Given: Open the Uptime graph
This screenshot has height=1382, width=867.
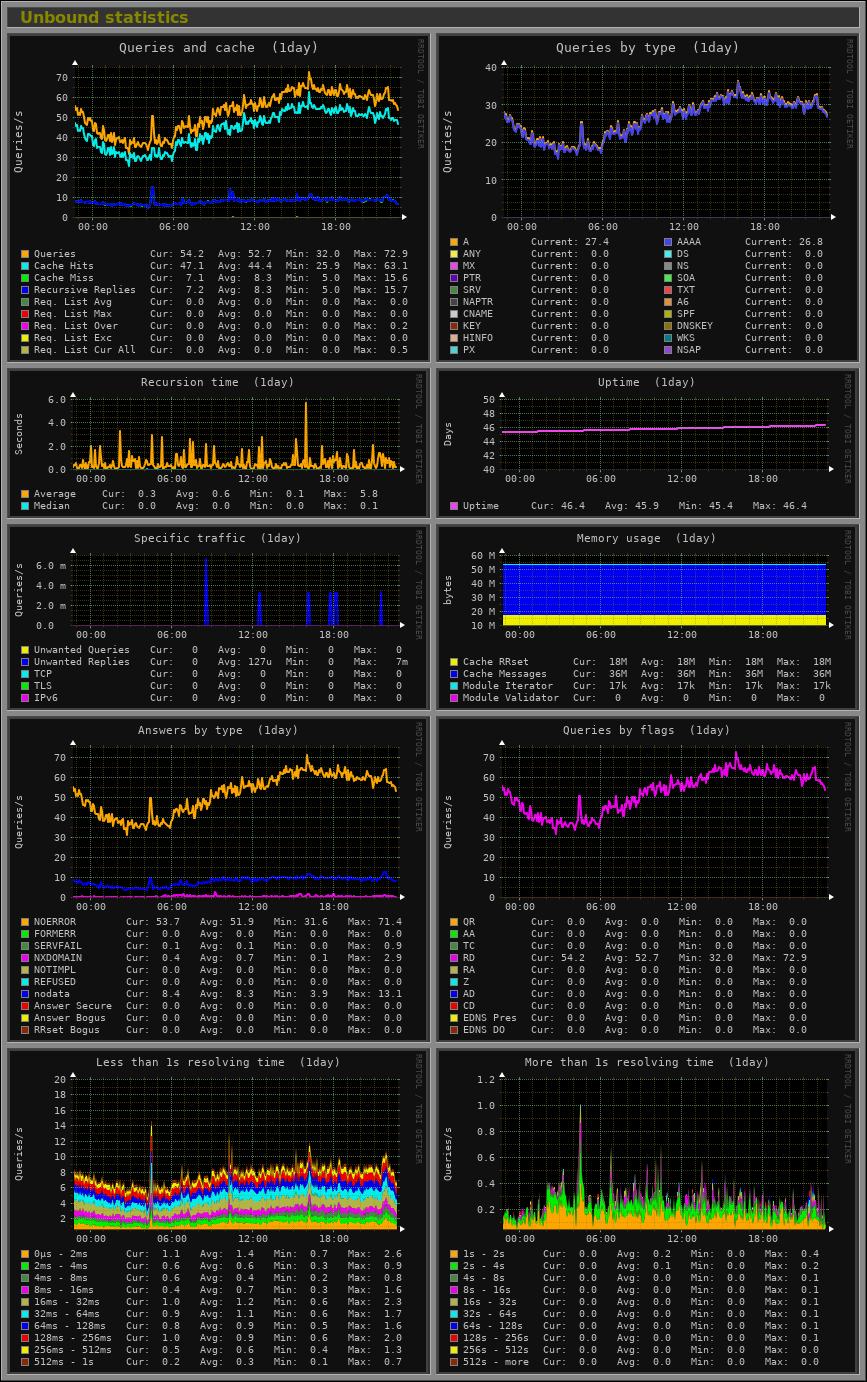Looking at the screenshot, I should (648, 443).
